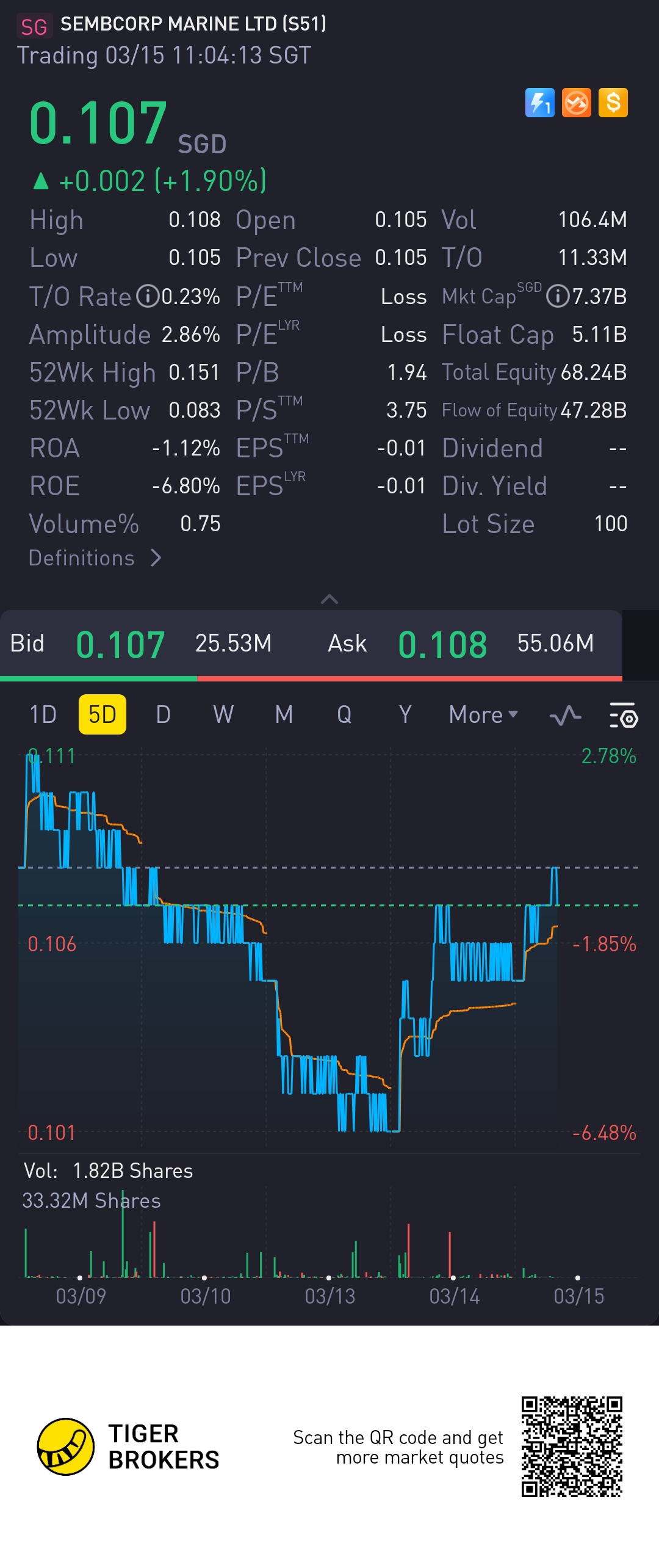Select the Y yearly chart timeframe
Viewport: 659px width, 1568px height.
(405, 715)
